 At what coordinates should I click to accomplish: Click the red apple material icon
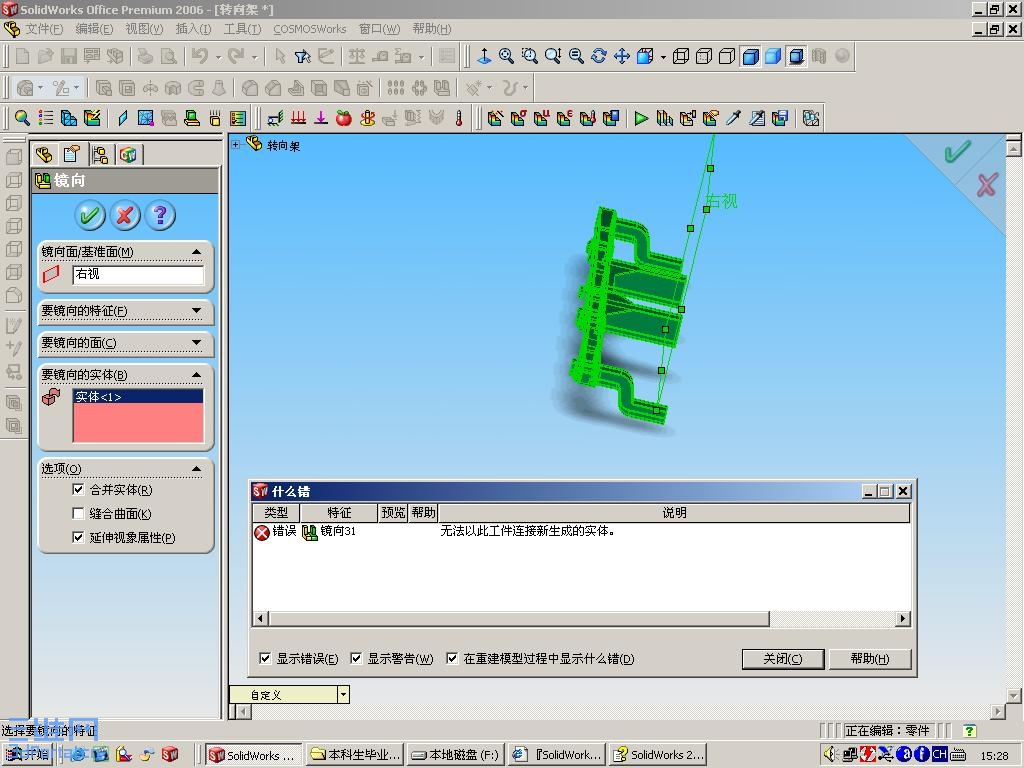(x=344, y=118)
